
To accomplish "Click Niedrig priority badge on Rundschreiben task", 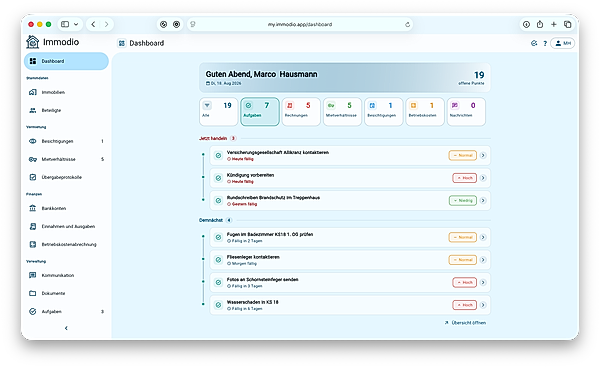I will [463, 200].
